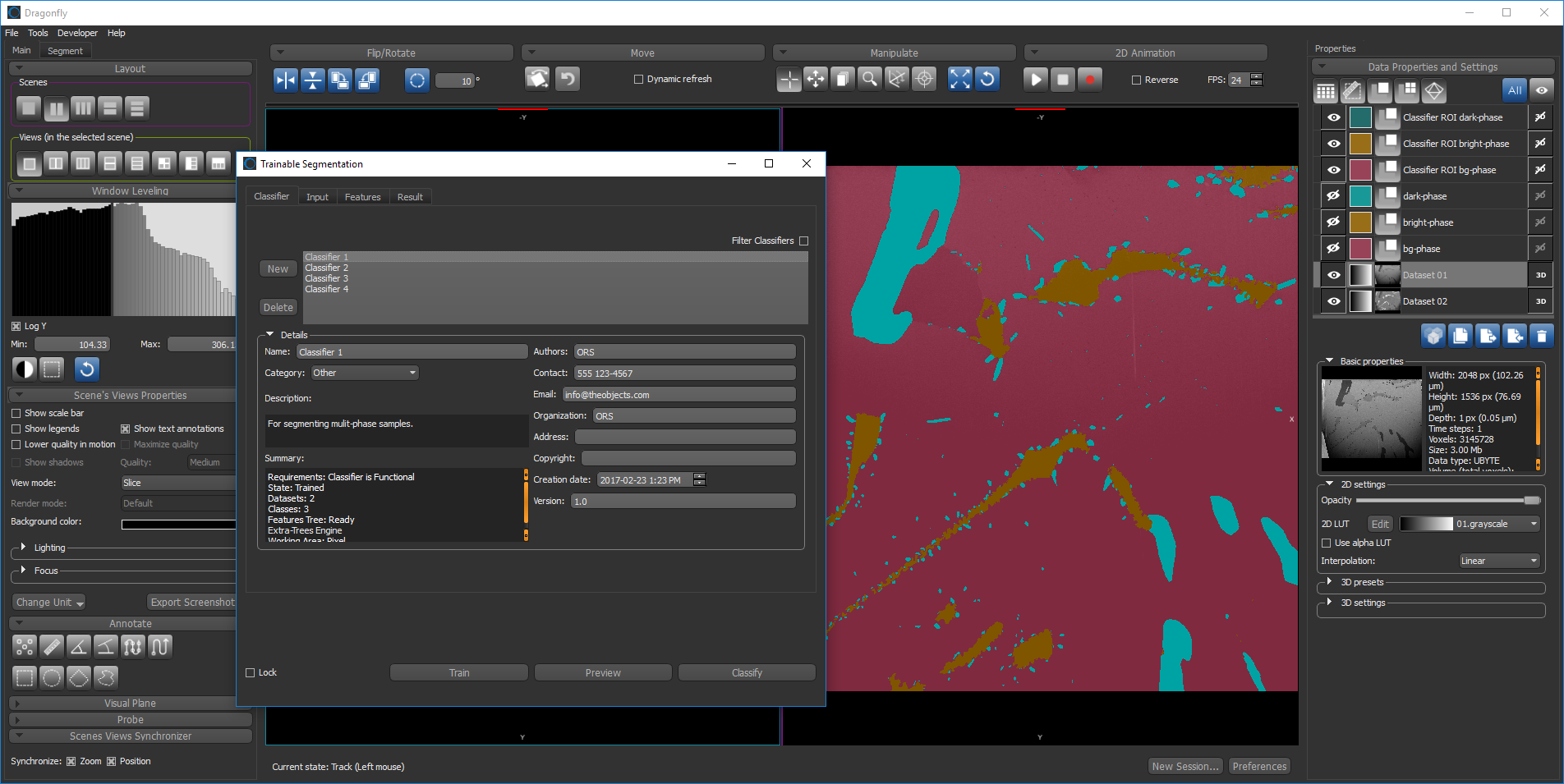Image resolution: width=1564 pixels, height=784 pixels.
Task: Toggle the Filter Classifiers checkbox
Action: tap(803, 241)
